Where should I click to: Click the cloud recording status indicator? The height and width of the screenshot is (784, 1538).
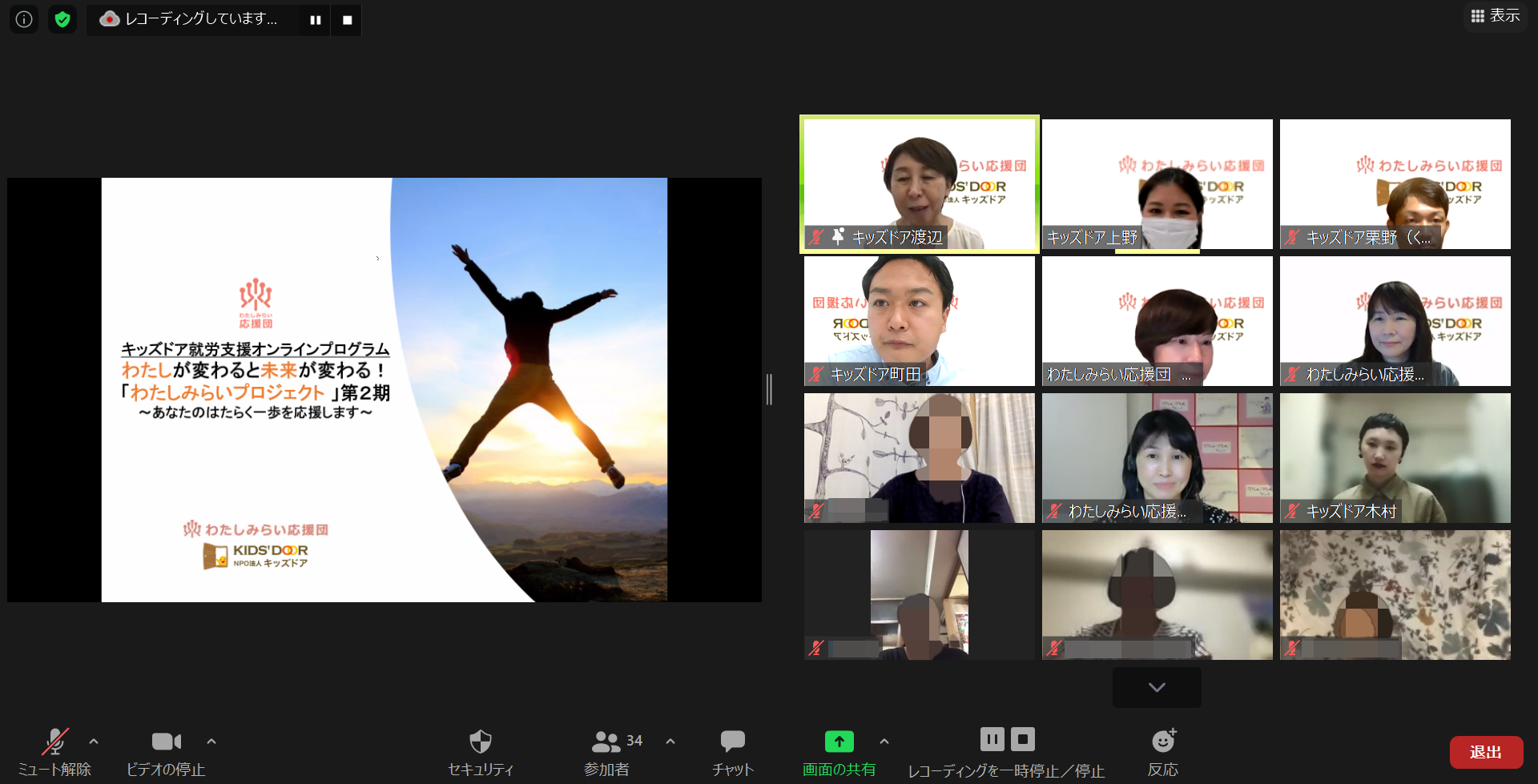click(x=189, y=19)
